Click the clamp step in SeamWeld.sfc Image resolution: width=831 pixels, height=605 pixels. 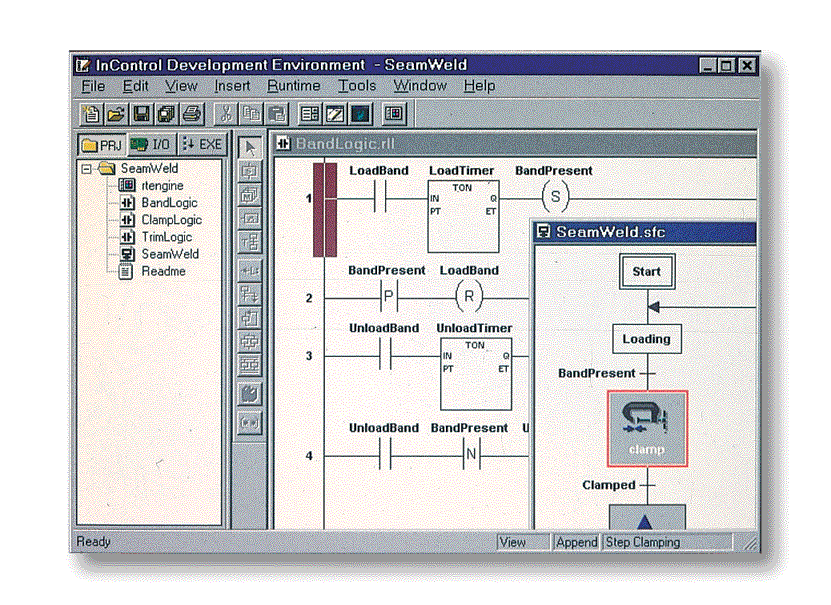(647, 429)
